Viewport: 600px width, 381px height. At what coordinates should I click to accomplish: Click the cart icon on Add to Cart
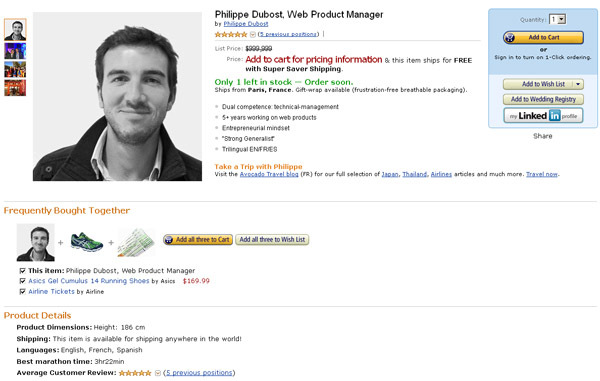[x=510, y=37]
